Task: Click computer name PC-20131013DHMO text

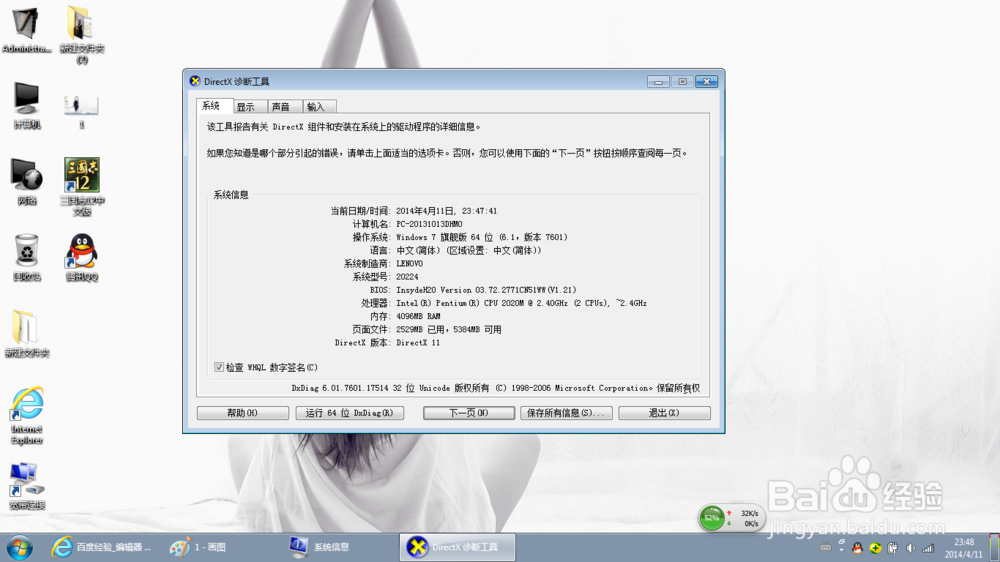Action: [429, 224]
